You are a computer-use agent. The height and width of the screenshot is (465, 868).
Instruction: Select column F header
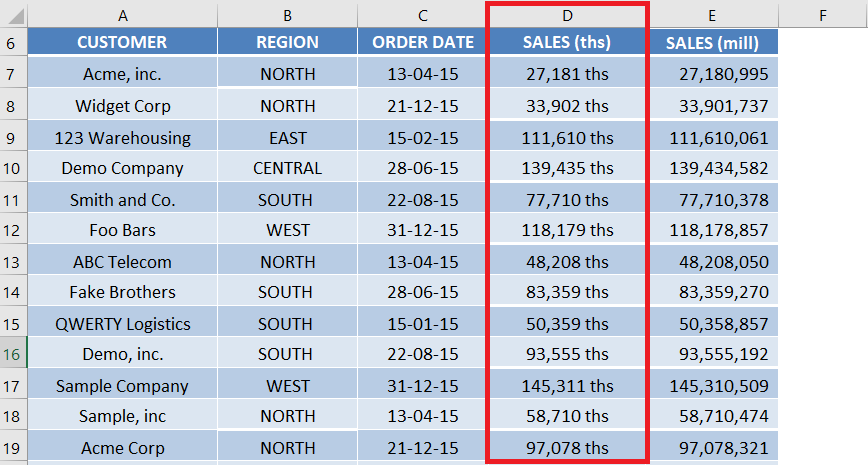[823, 15]
